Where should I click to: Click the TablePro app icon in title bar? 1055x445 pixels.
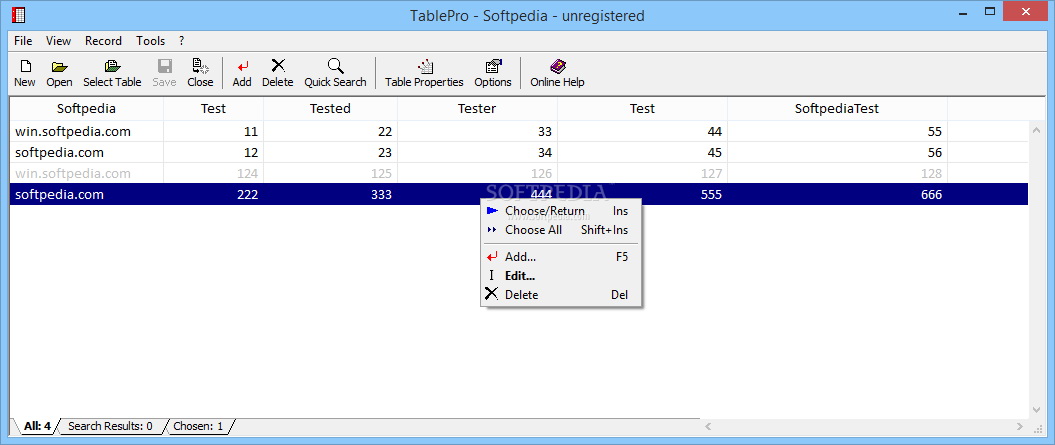tap(18, 14)
